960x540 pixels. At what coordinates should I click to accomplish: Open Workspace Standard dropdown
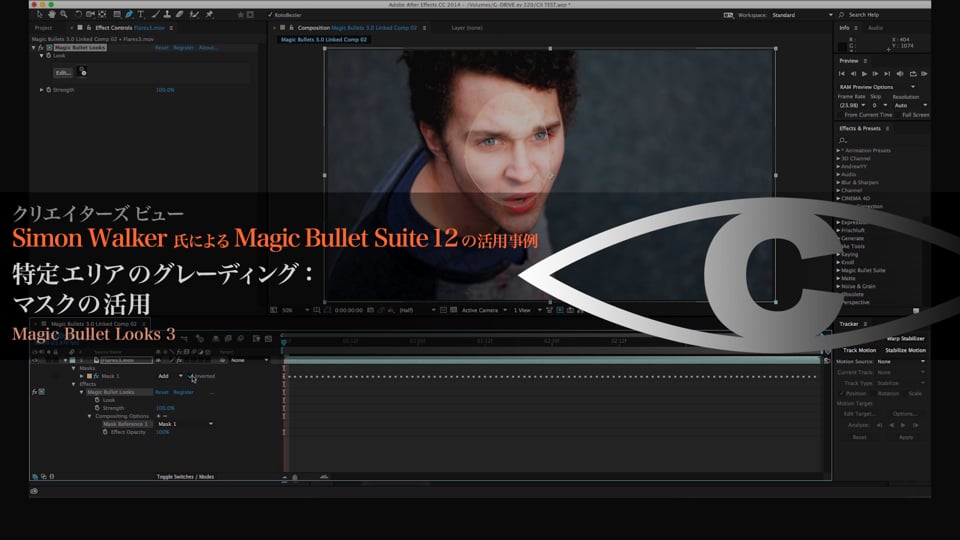click(x=802, y=15)
